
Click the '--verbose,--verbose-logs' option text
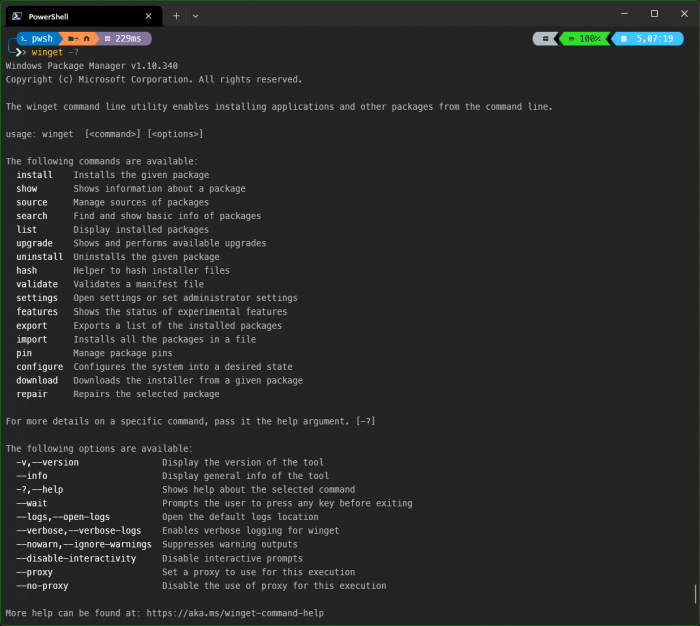point(79,531)
